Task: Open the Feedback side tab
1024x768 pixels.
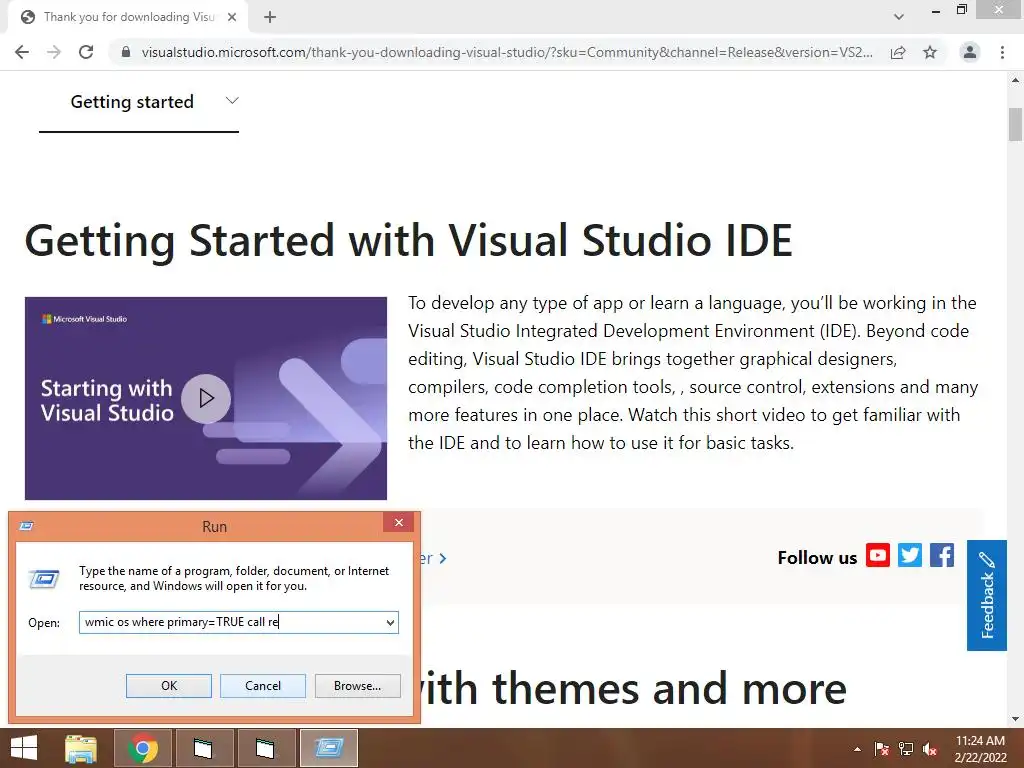Action: [987, 595]
